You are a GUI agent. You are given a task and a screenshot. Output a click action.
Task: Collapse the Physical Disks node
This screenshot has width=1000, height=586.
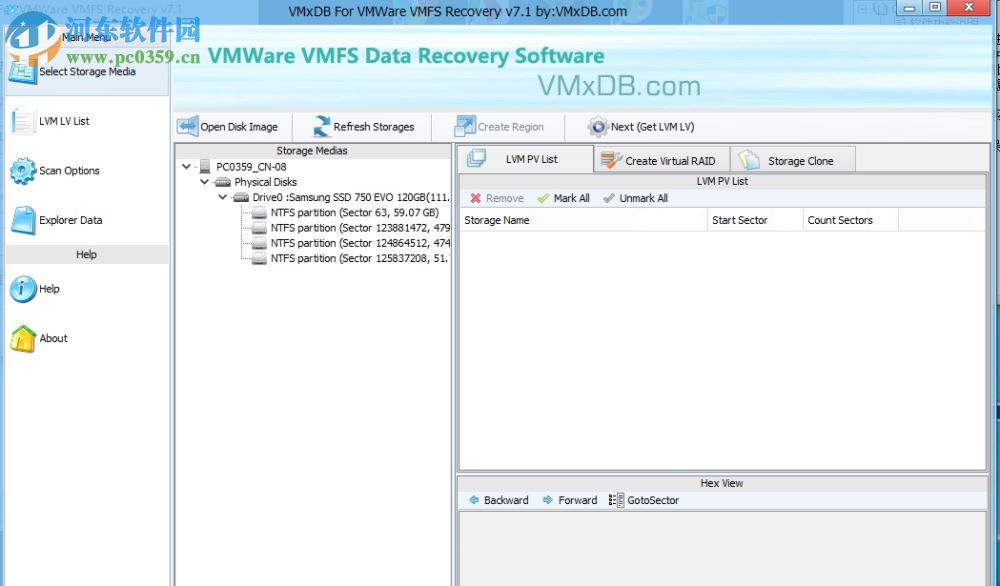(x=204, y=182)
